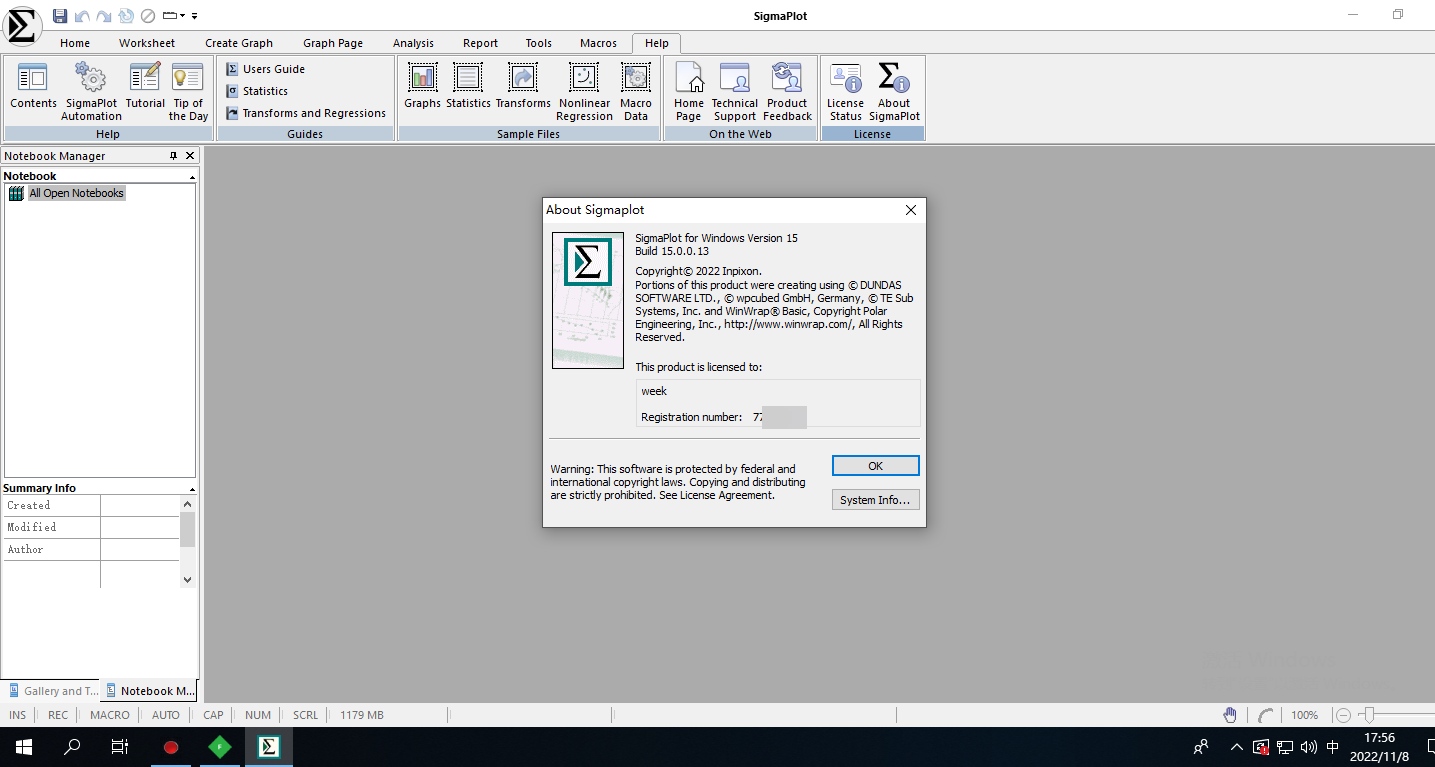Collapse the Summary Info section arrow
This screenshot has width=1435, height=767.
coord(192,489)
